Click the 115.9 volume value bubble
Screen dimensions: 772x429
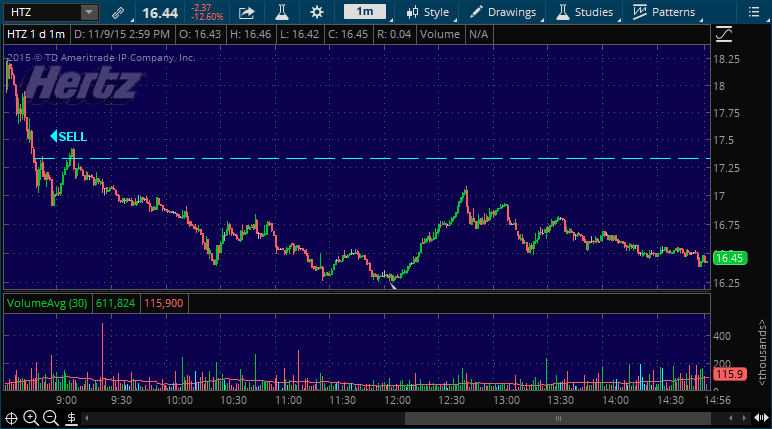pos(730,374)
